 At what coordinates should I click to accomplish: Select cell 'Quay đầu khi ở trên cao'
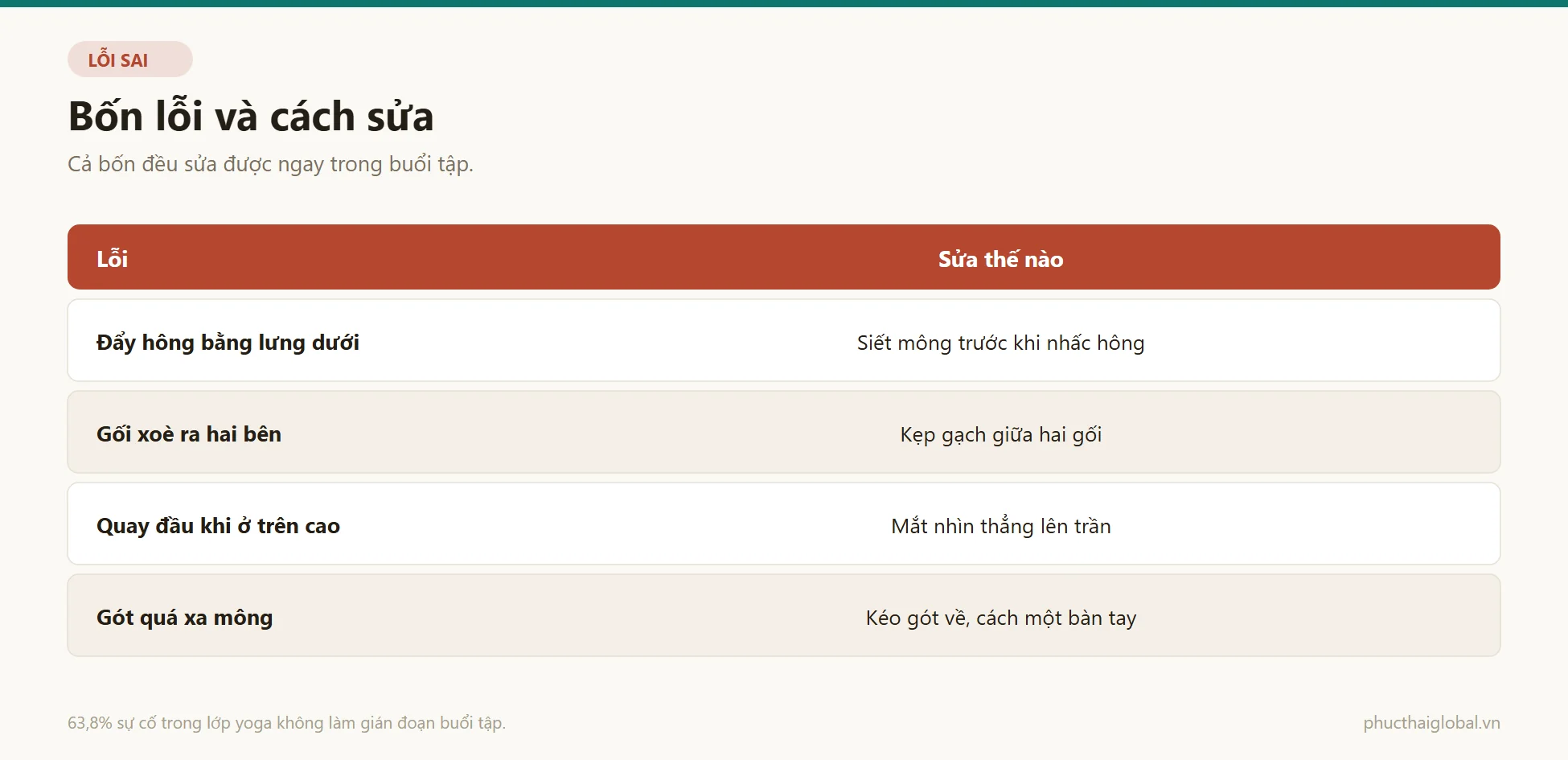point(218,526)
